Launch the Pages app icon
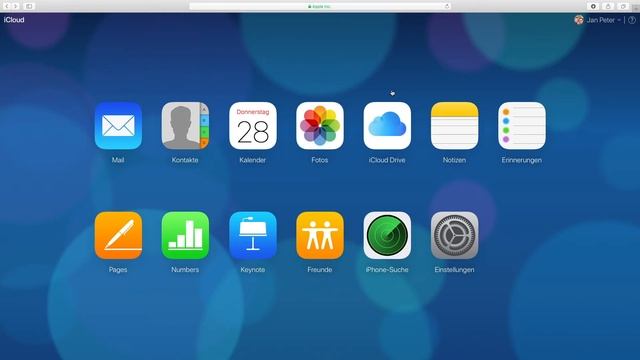640x360 pixels. pos(118,236)
